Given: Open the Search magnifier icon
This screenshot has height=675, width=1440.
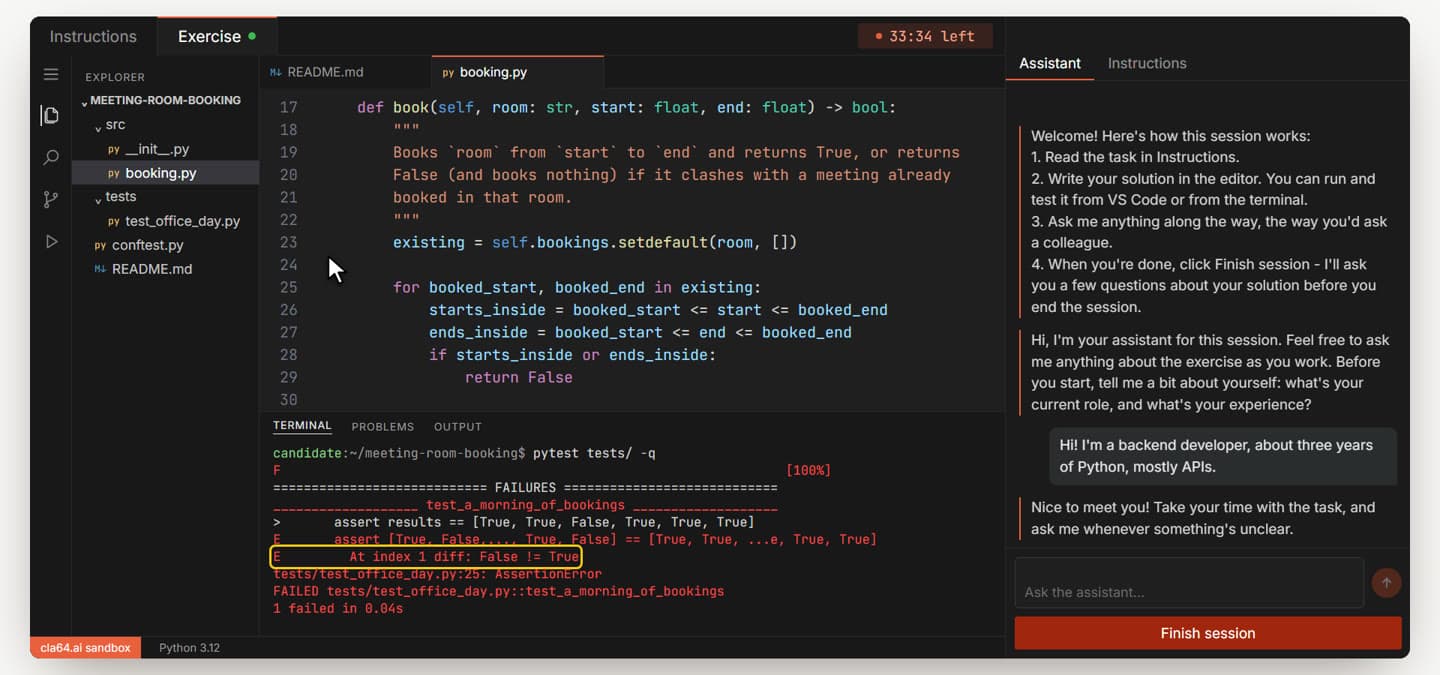Looking at the screenshot, I should (51, 158).
